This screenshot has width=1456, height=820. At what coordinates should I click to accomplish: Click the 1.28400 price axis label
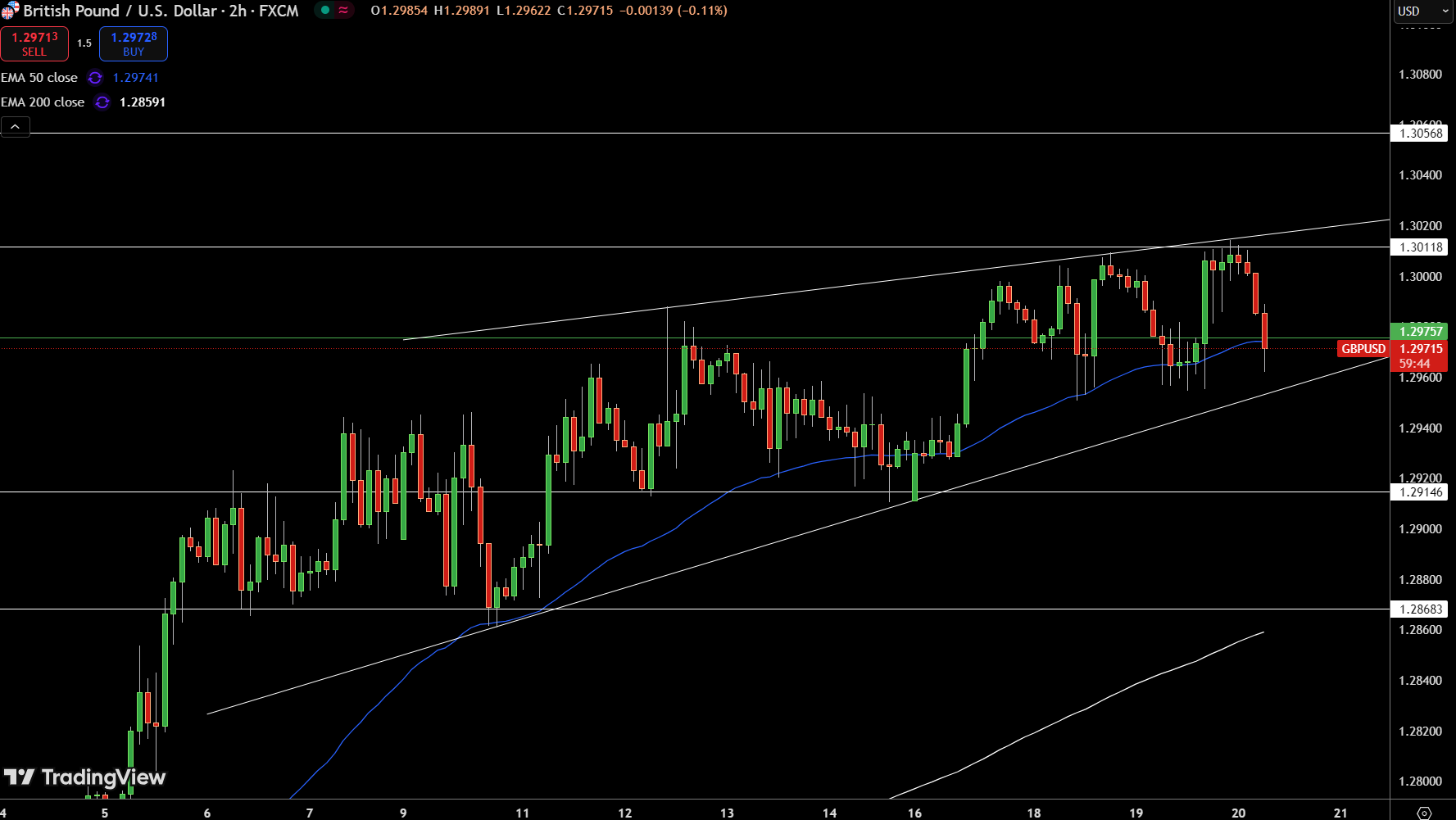click(x=1420, y=681)
